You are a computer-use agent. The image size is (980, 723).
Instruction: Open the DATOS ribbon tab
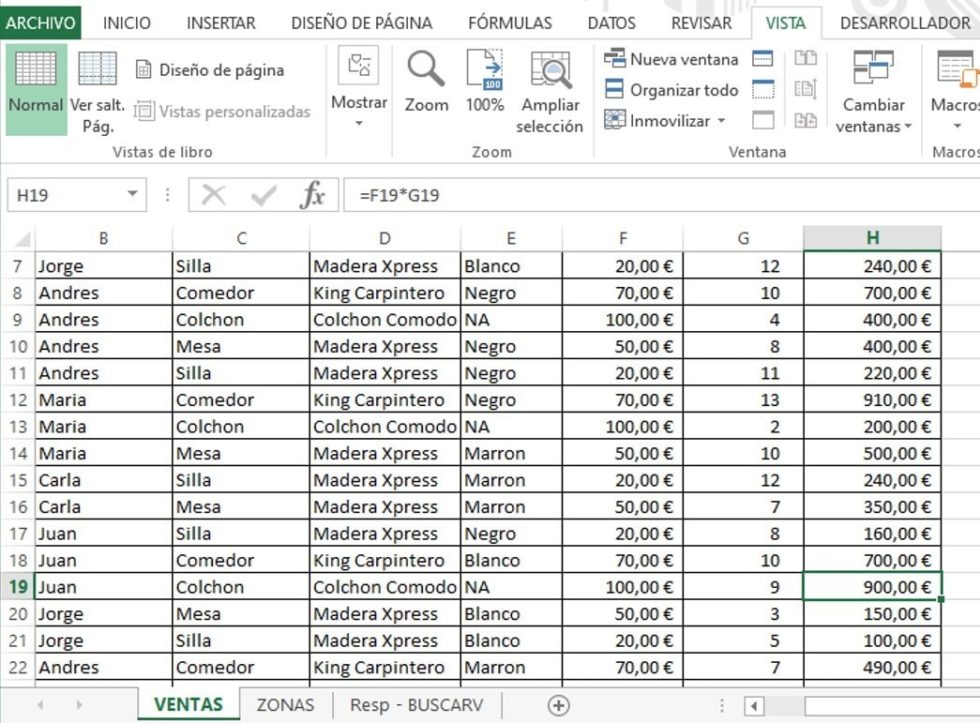611,23
